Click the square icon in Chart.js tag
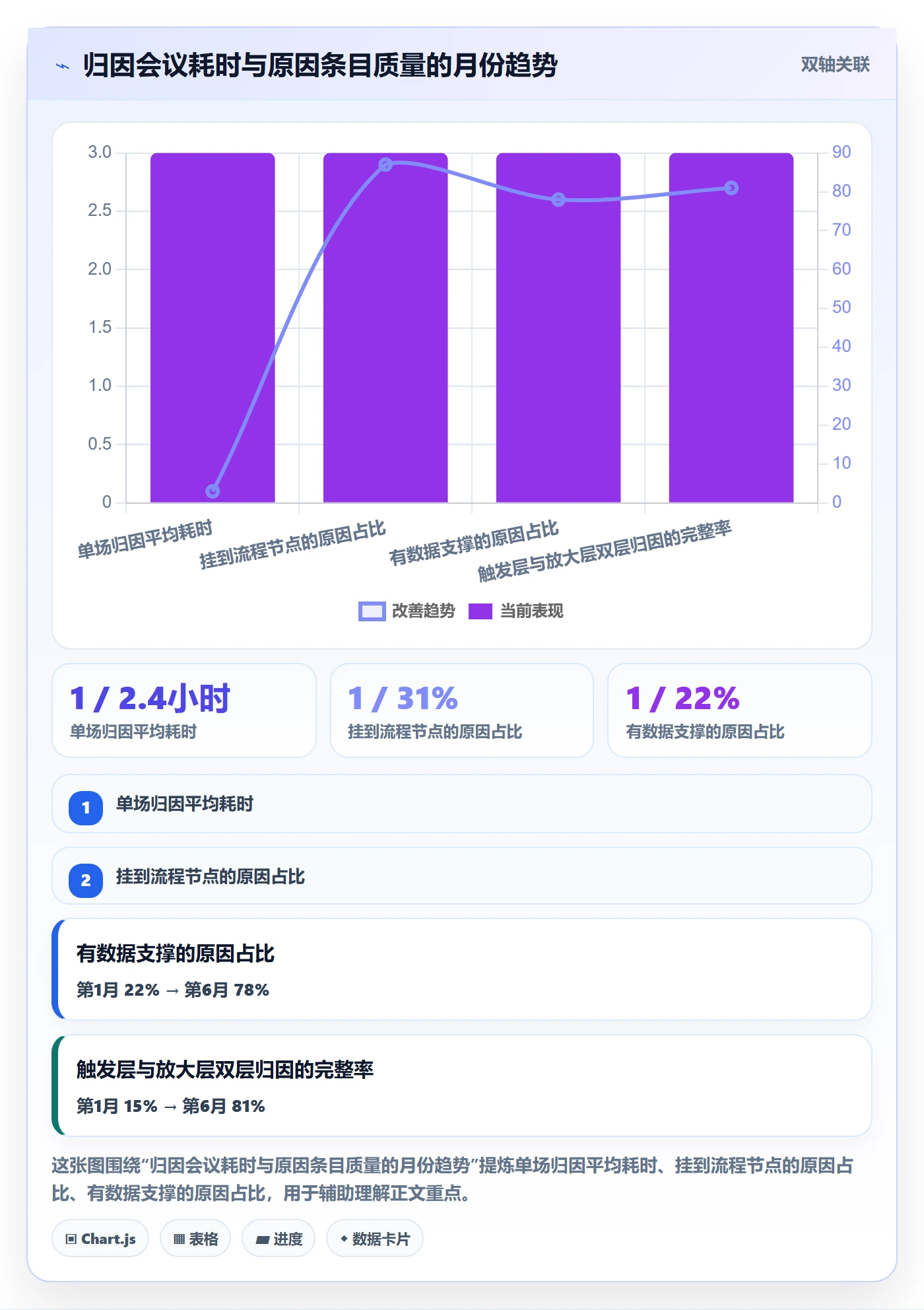 pyautogui.click(x=71, y=1239)
